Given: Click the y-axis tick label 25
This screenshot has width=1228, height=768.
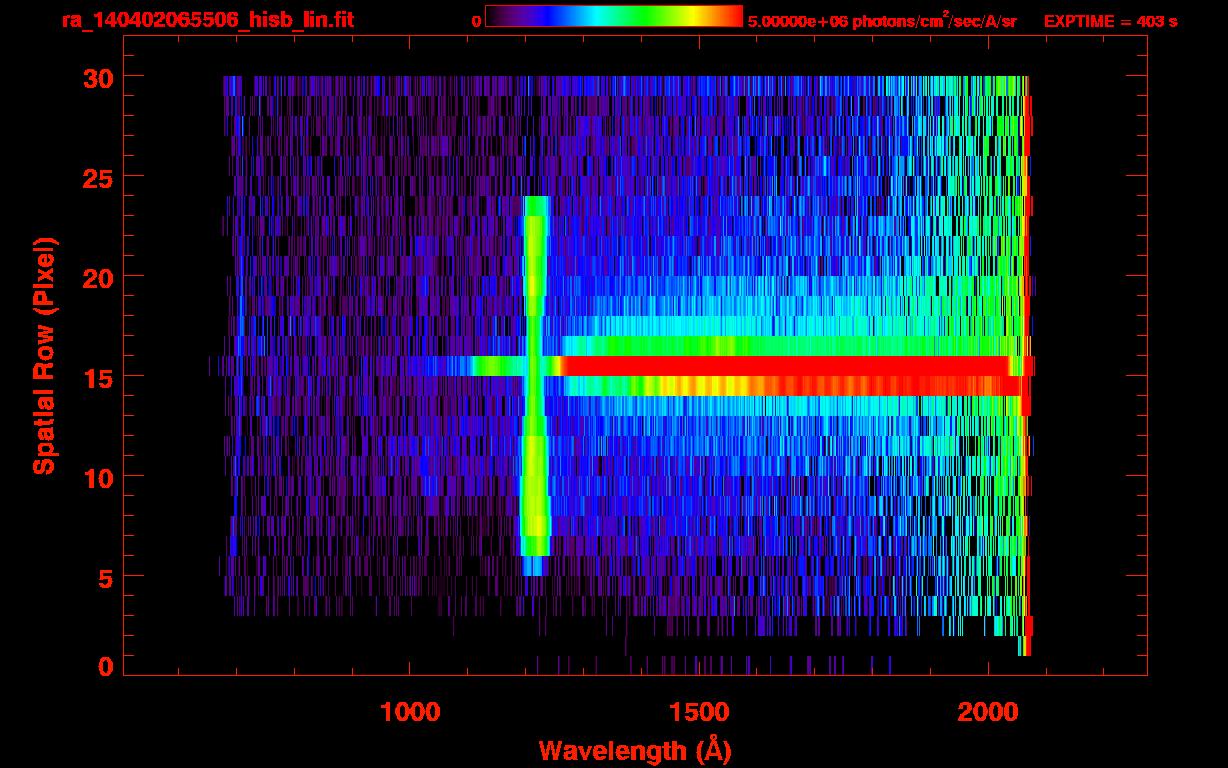Looking at the screenshot, I should click(x=96, y=177).
